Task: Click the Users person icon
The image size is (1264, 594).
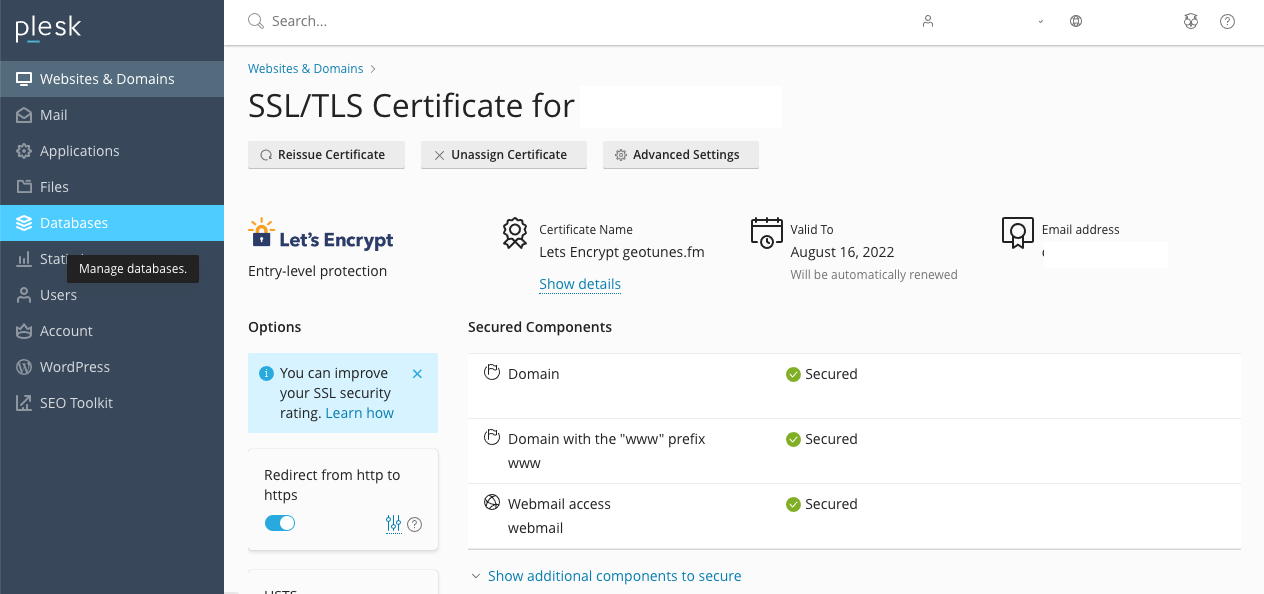Action: click(24, 295)
